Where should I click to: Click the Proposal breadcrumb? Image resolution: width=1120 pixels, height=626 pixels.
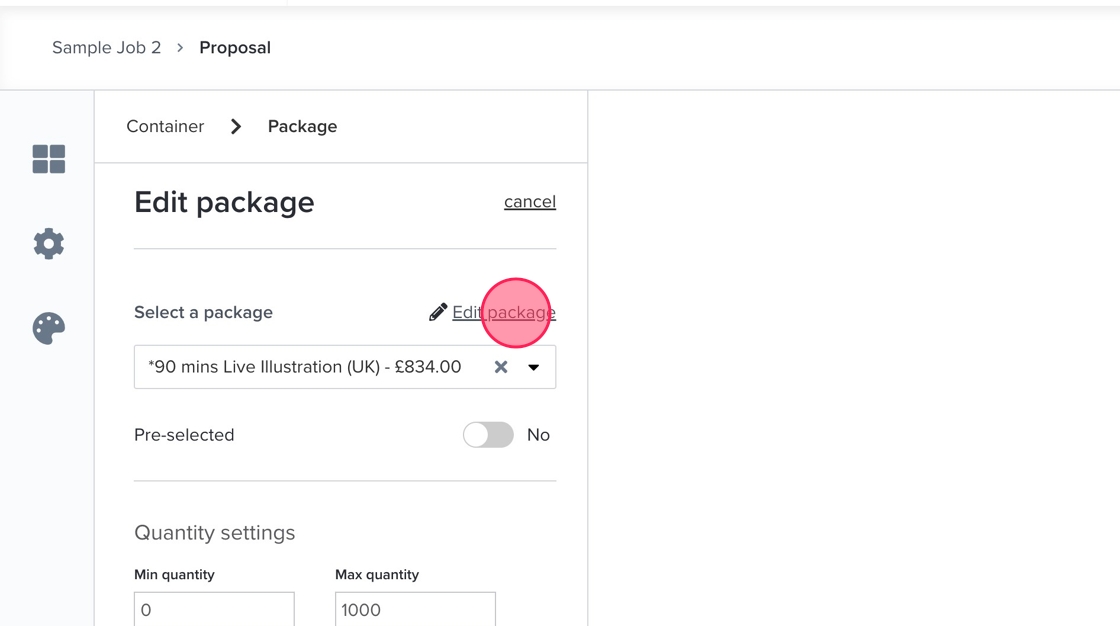tap(235, 48)
